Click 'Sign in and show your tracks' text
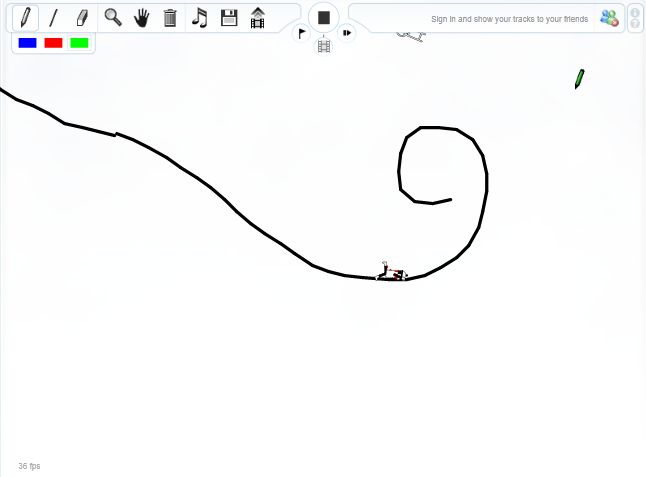This screenshot has height=477, width=646. tap(510, 19)
